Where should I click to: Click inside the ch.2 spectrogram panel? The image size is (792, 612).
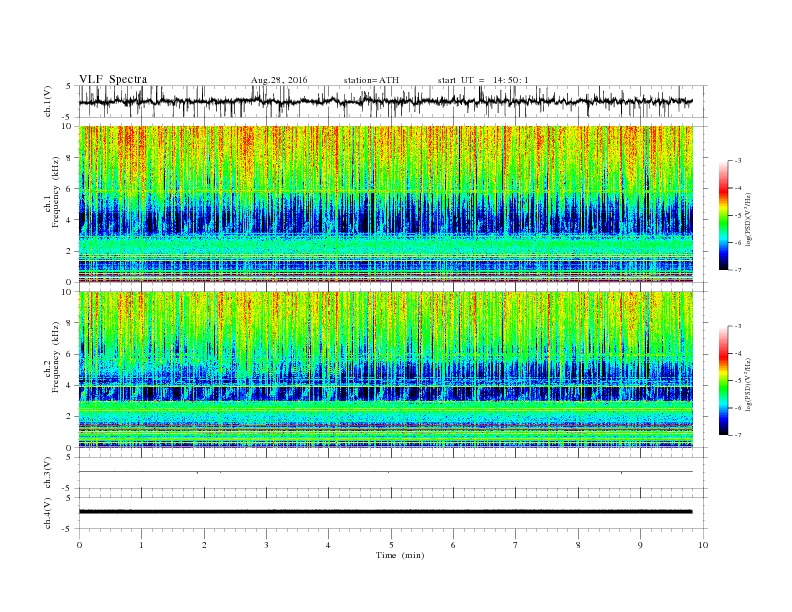tap(385, 370)
